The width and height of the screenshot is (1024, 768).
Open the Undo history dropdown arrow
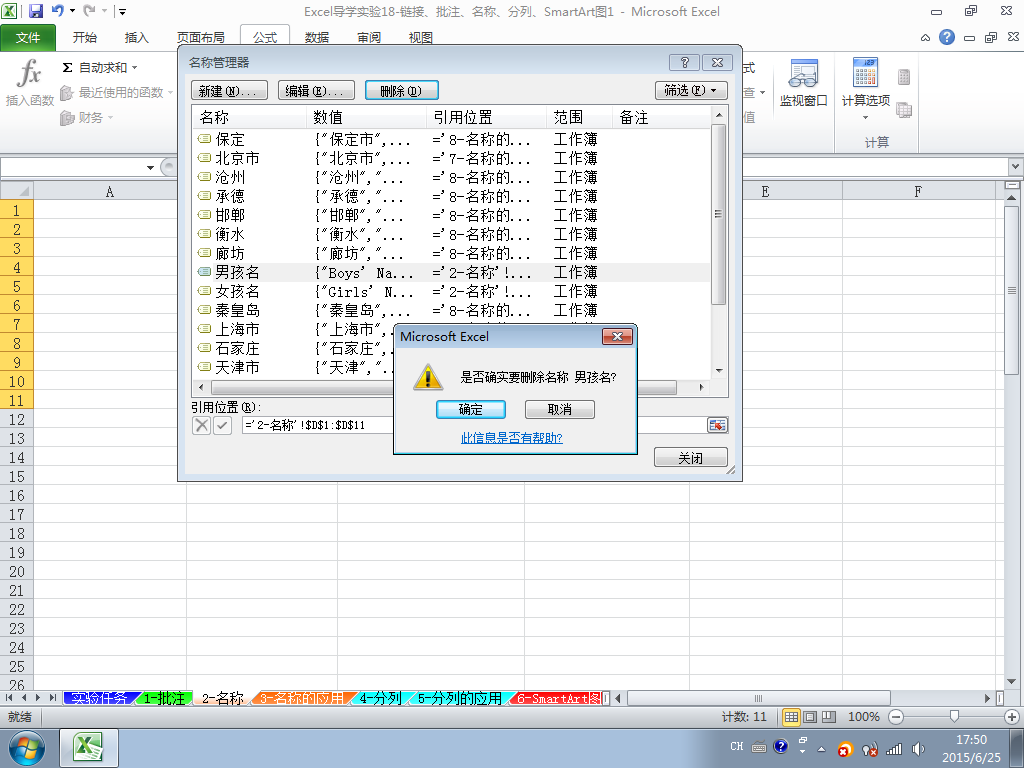point(72,11)
